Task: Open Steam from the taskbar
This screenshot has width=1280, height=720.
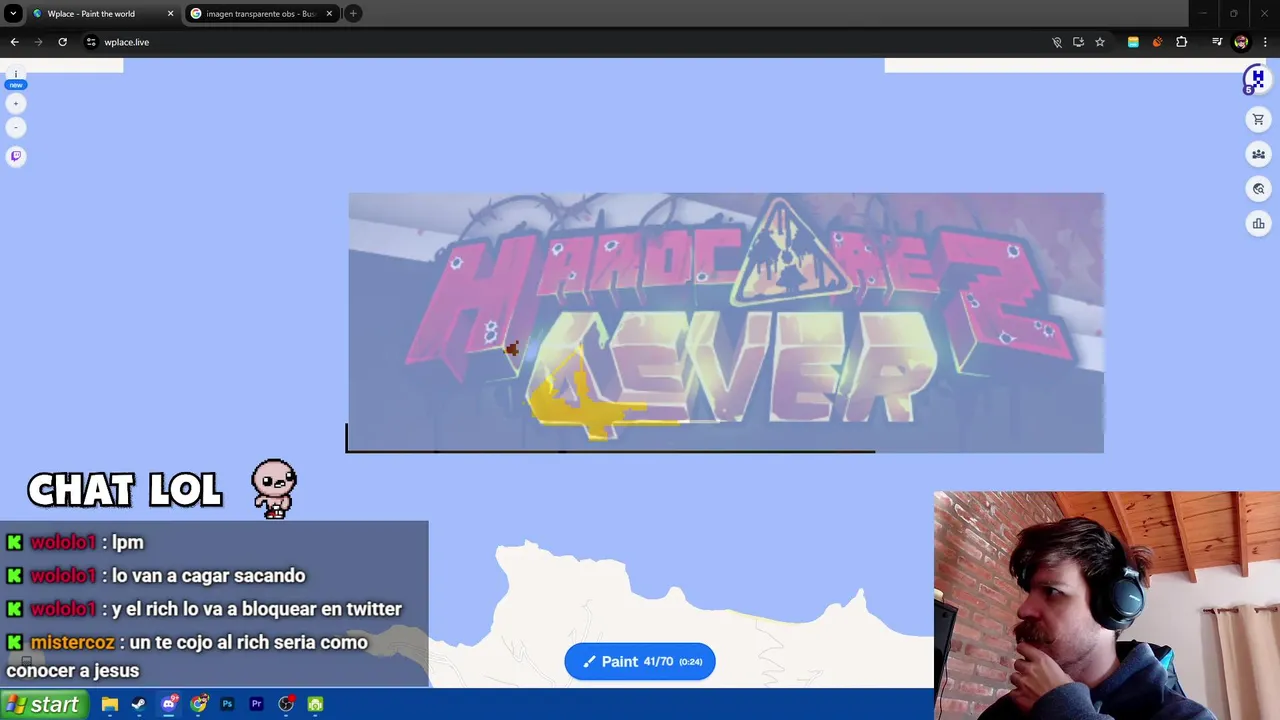Action: [139, 704]
